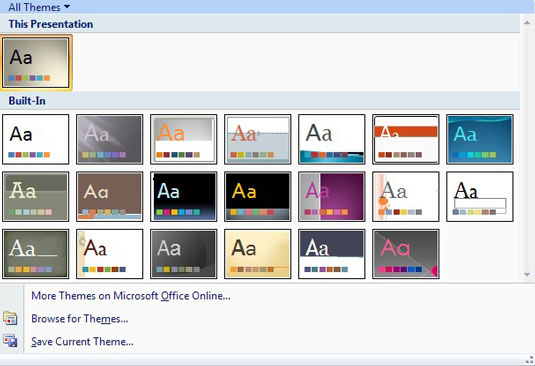Click the gallery scroll up arrow
The width and height of the screenshot is (535, 366).
point(527,23)
